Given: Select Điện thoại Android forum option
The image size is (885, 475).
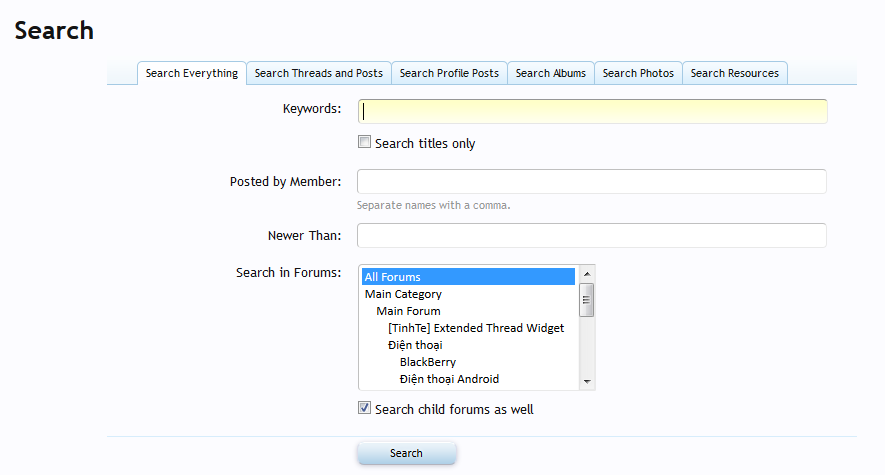Looking at the screenshot, I should pyautogui.click(x=449, y=379).
